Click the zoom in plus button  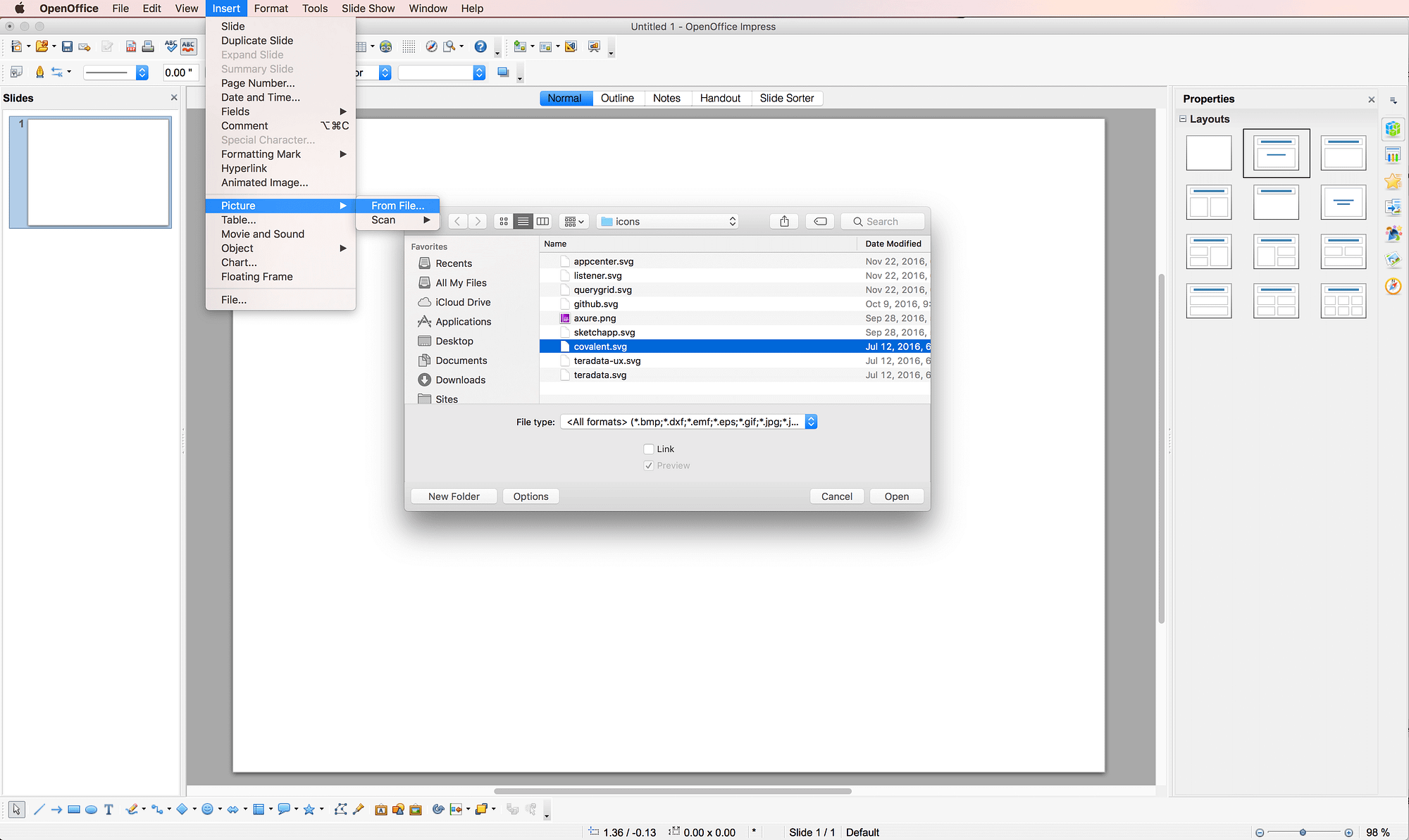tap(1348, 832)
